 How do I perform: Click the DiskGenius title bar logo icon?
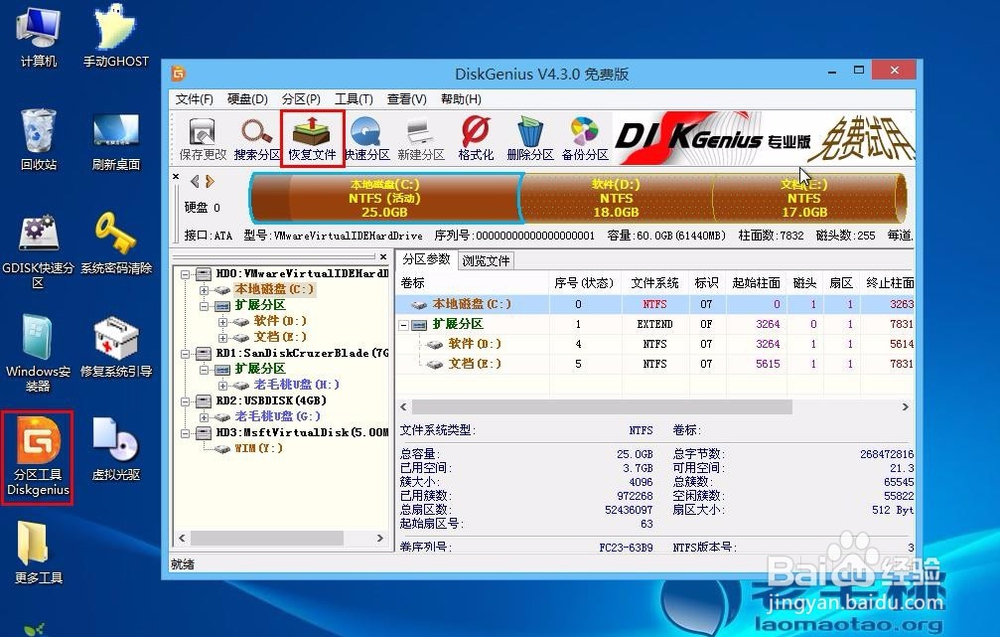[x=179, y=73]
